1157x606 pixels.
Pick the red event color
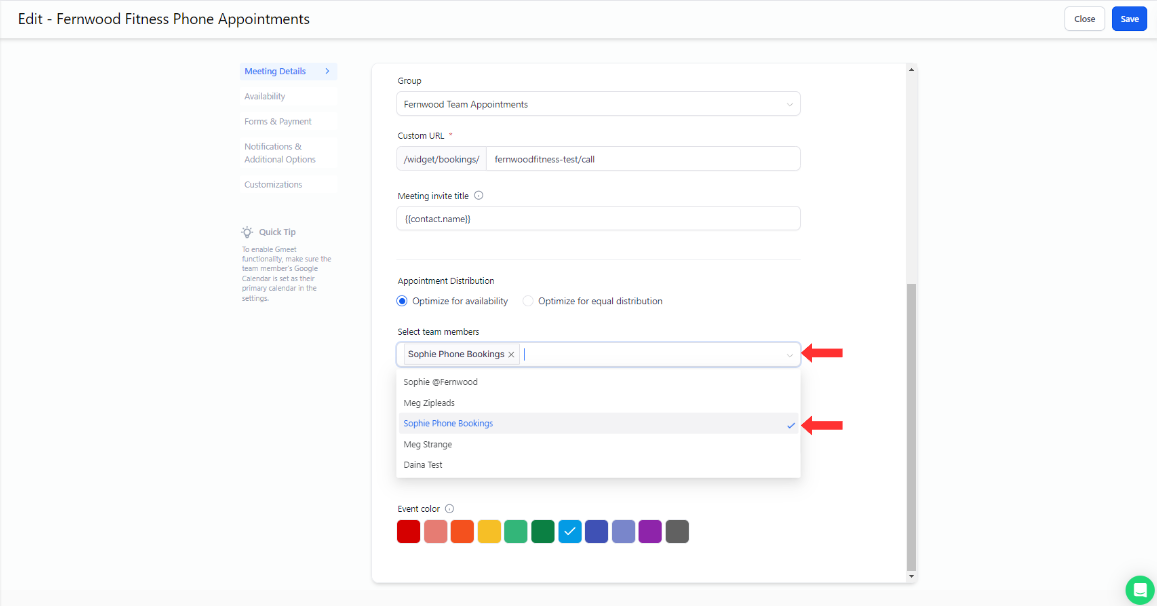tap(409, 531)
